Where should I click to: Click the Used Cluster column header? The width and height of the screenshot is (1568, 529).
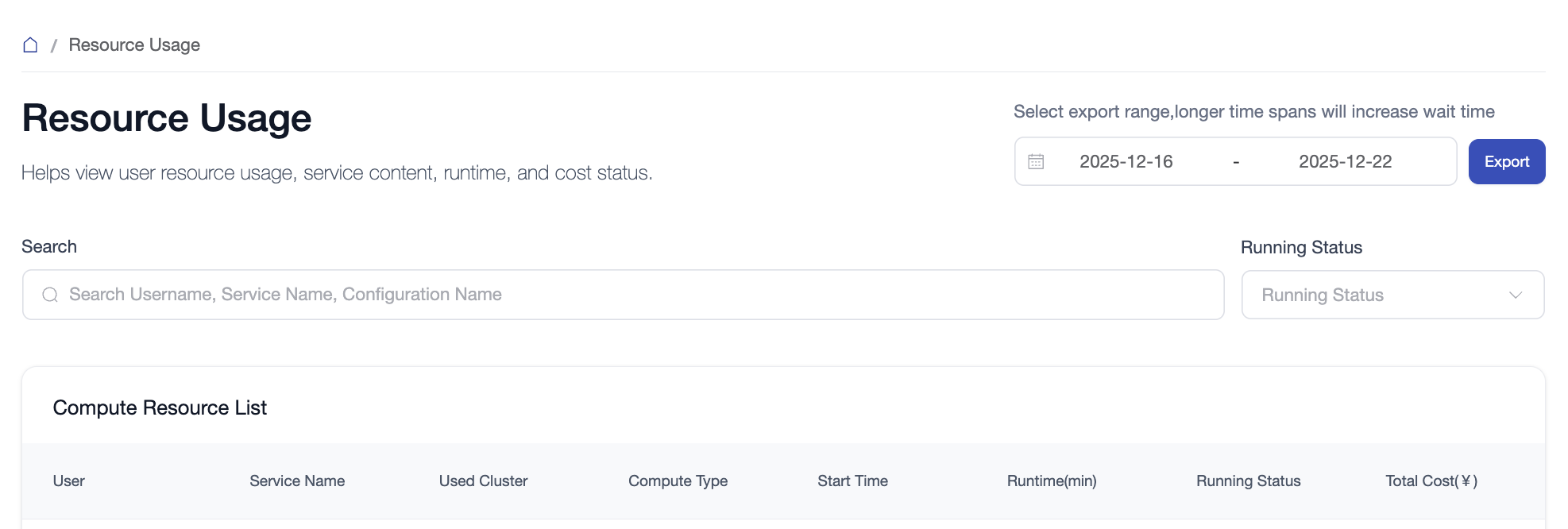pos(483,481)
